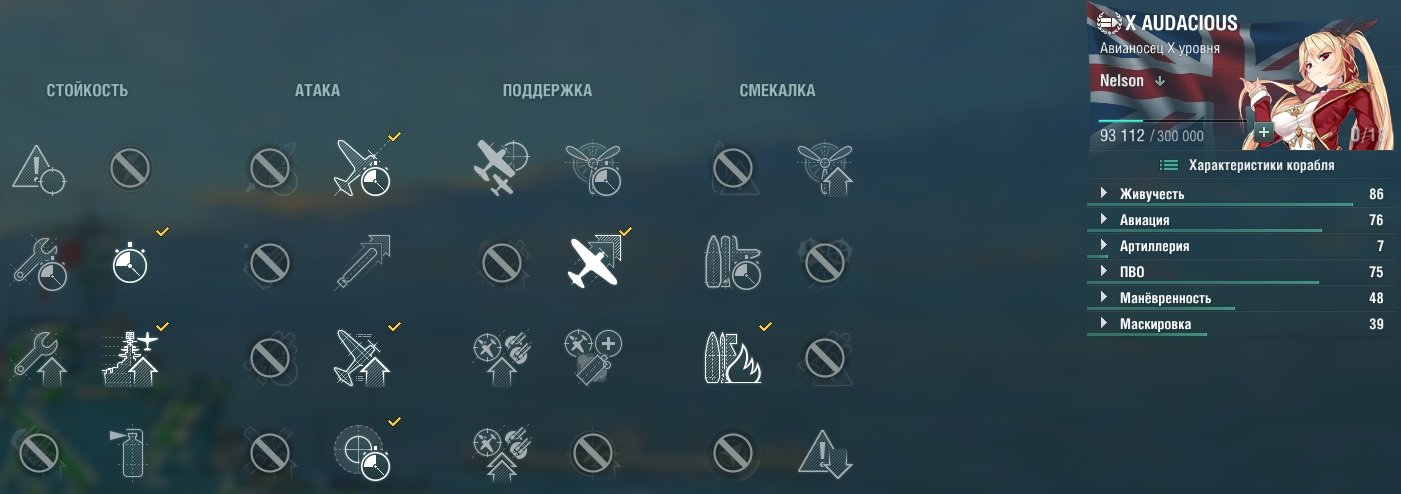Screen dimensions: 1401x494
Task: Click the wrench with timer repair skill
Action: click(x=39, y=263)
